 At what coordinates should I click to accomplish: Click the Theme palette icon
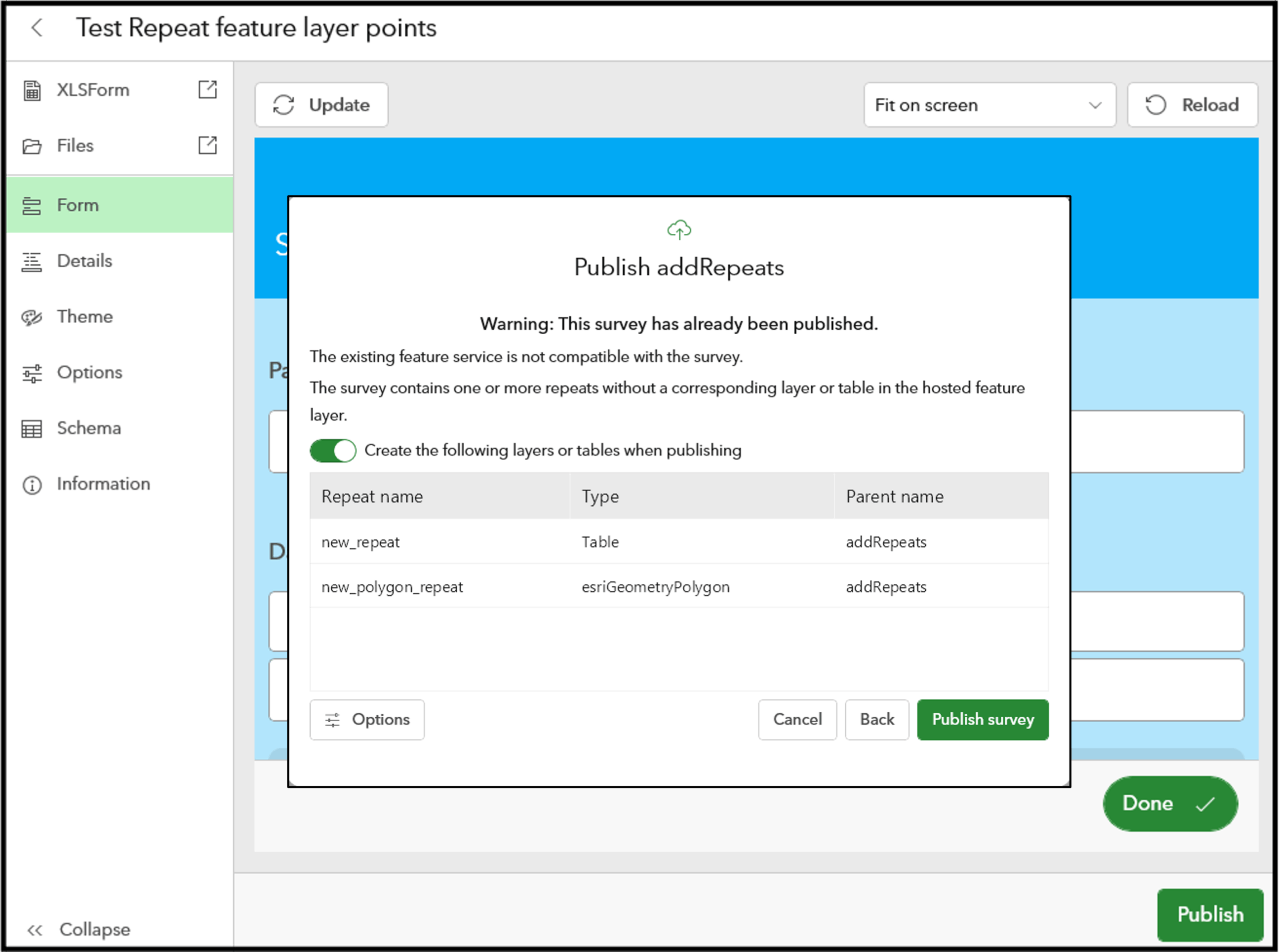click(32, 317)
